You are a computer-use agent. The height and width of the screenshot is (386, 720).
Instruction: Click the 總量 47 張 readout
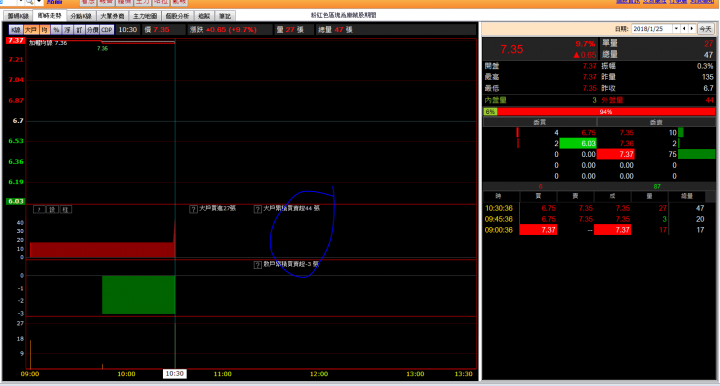pos(335,30)
